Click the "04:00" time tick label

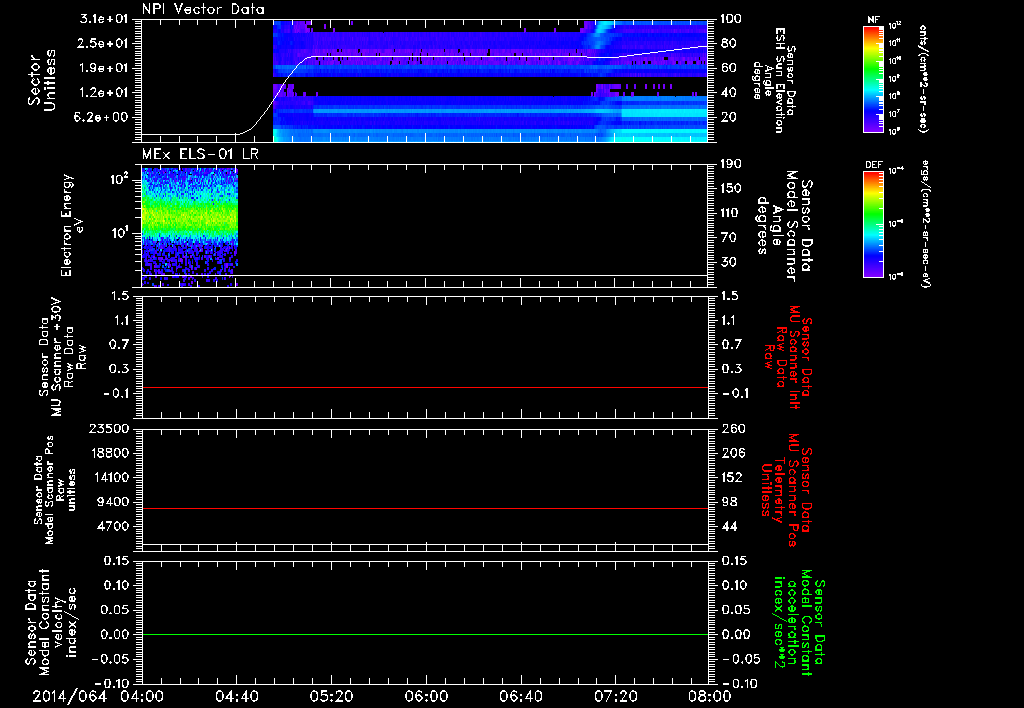(x=142, y=696)
